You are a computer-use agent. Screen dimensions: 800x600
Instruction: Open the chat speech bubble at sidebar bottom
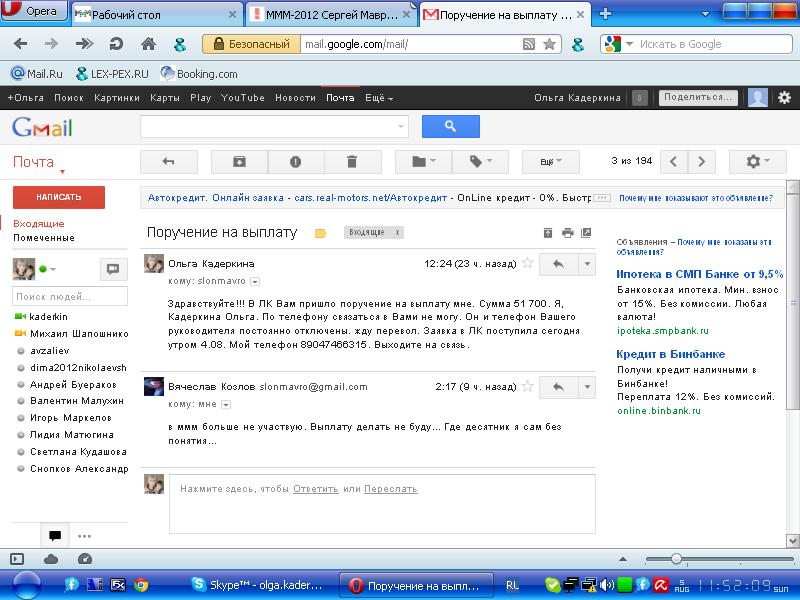[x=55, y=536]
